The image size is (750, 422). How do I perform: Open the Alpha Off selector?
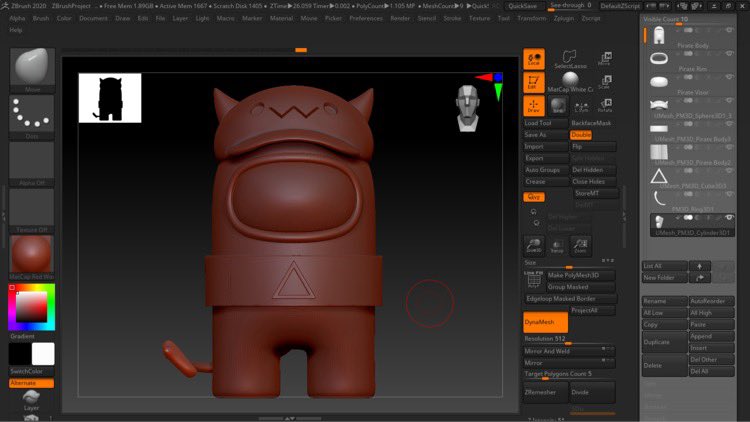point(32,160)
